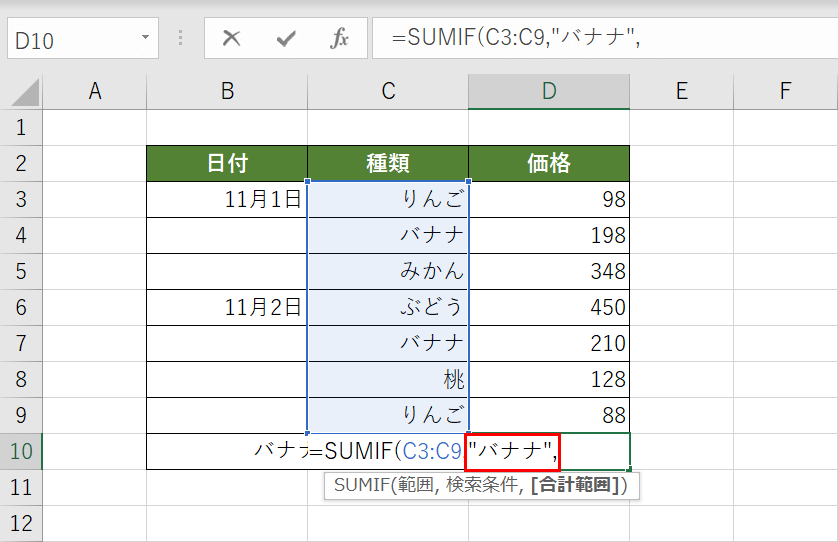Click the Name Box showing D10
Screen dimensions: 838x542
click(x=70, y=39)
